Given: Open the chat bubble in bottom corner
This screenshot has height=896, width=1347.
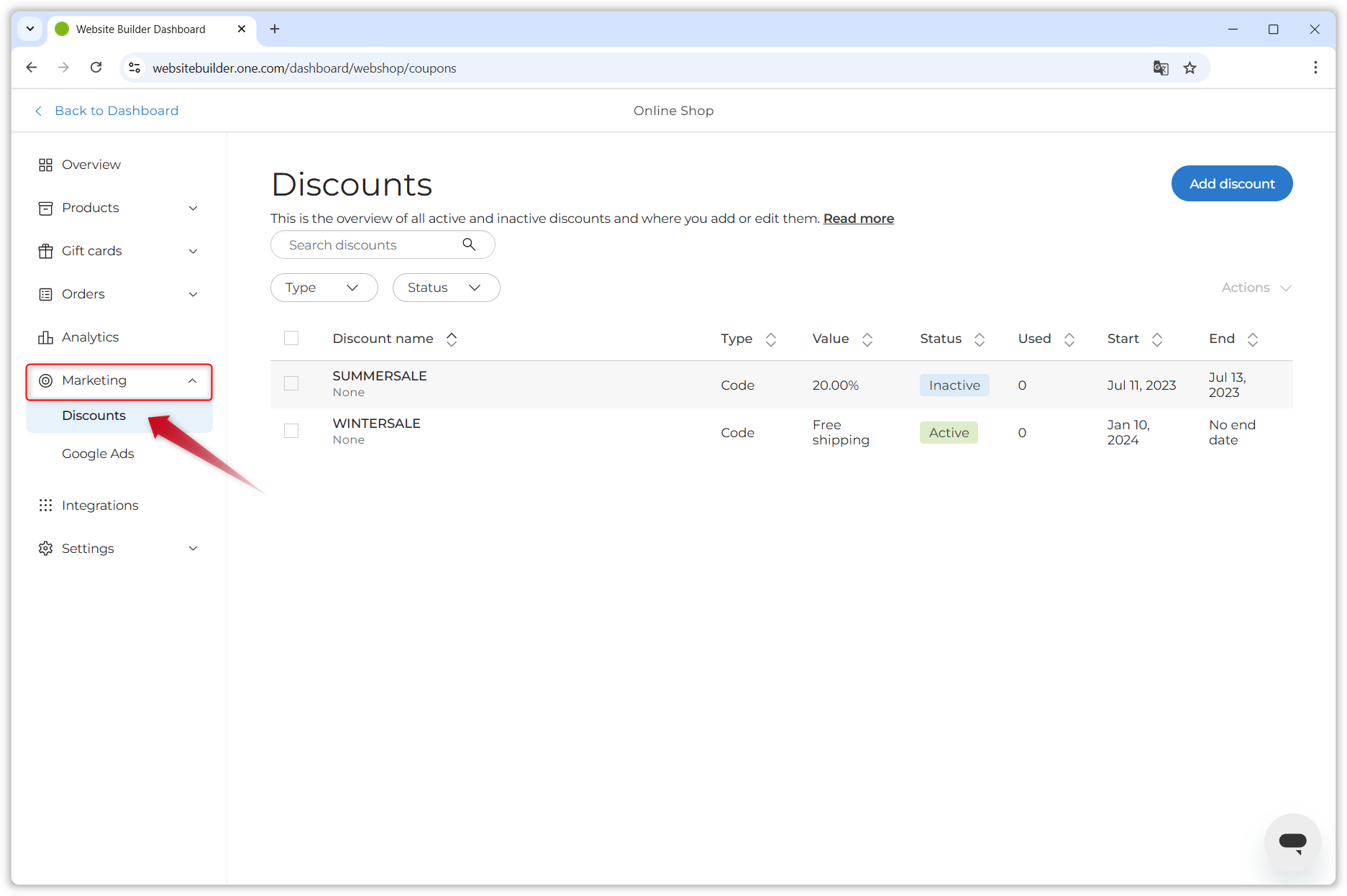Looking at the screenshot, I should pyautogui.click(x=1292, y=842).
